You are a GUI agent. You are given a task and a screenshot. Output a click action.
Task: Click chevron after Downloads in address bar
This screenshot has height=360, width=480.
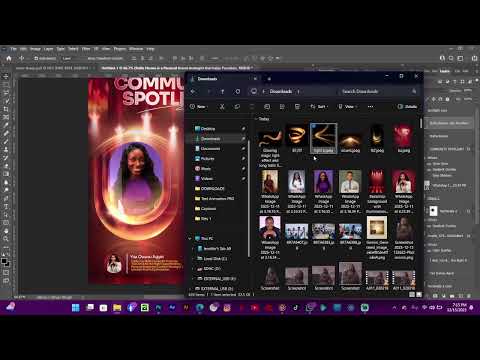tap(298, 91)
